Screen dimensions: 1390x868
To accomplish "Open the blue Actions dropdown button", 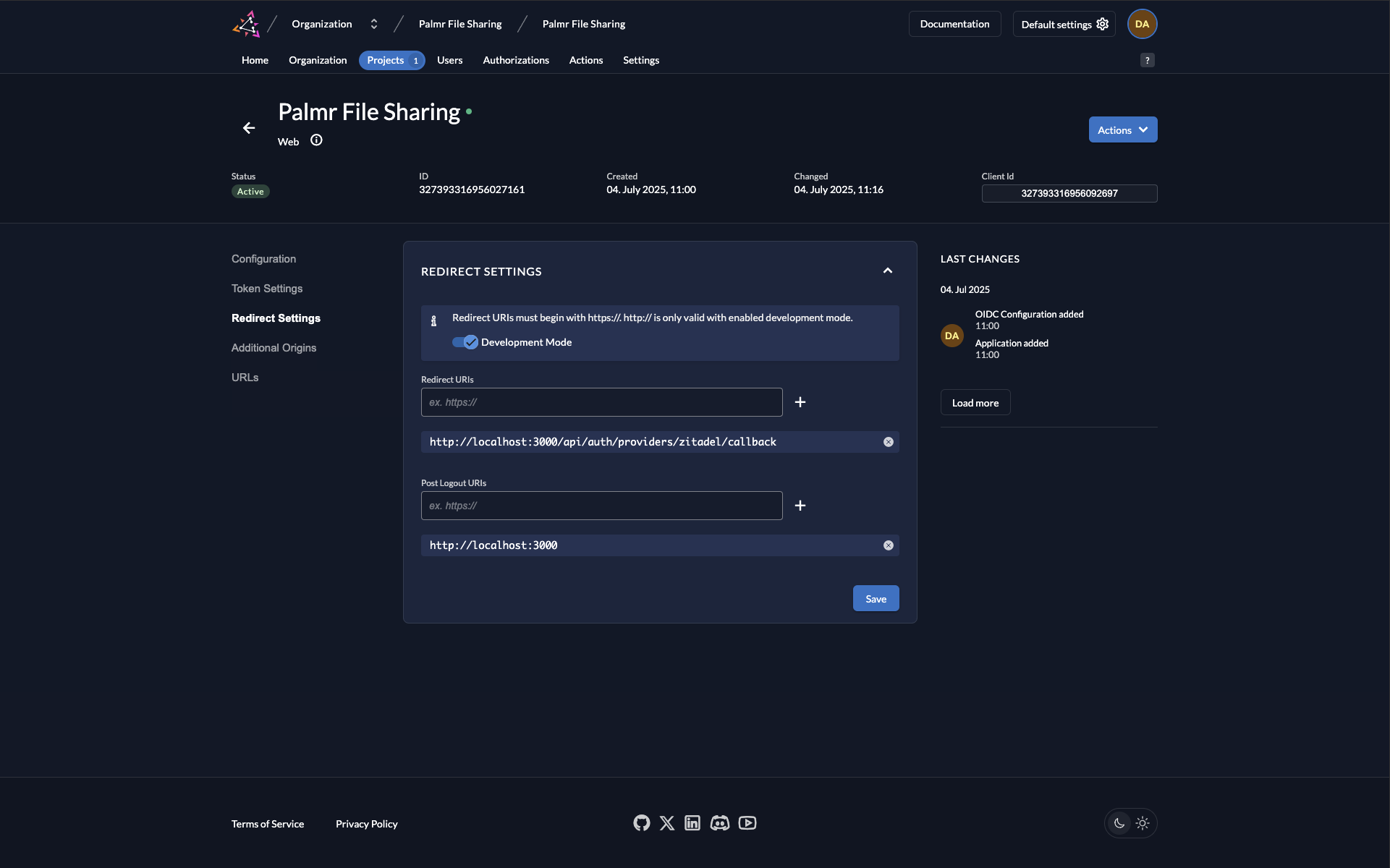I will [1123, 129].
